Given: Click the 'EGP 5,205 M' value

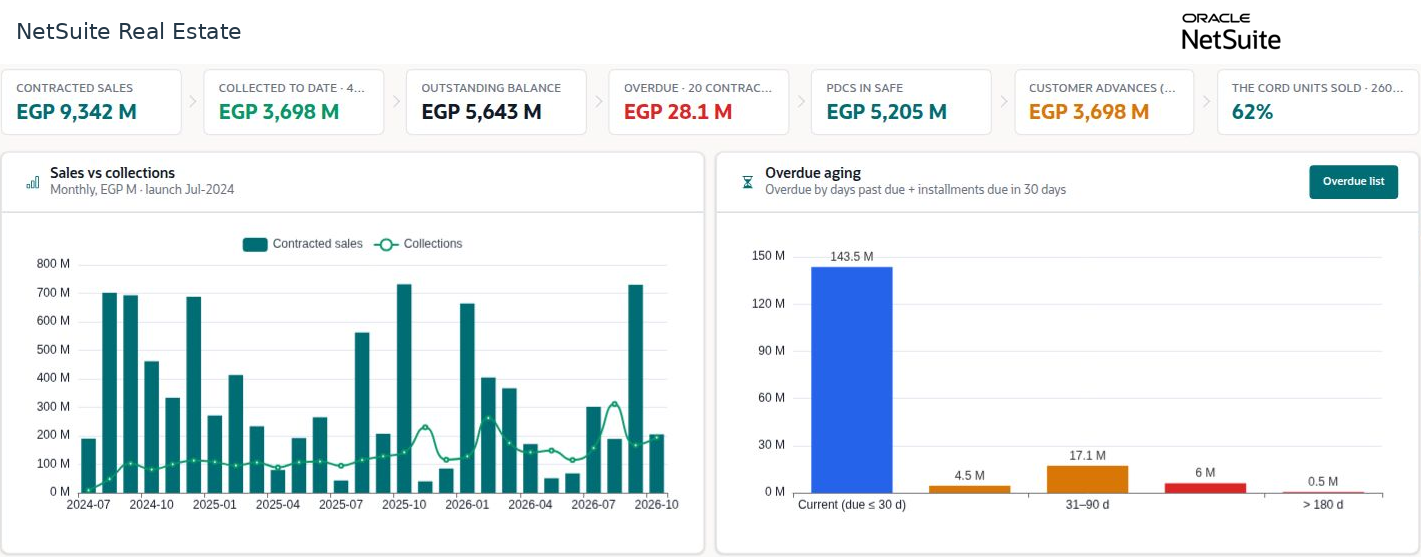Looking at the screenshot, I should [887, 112].
